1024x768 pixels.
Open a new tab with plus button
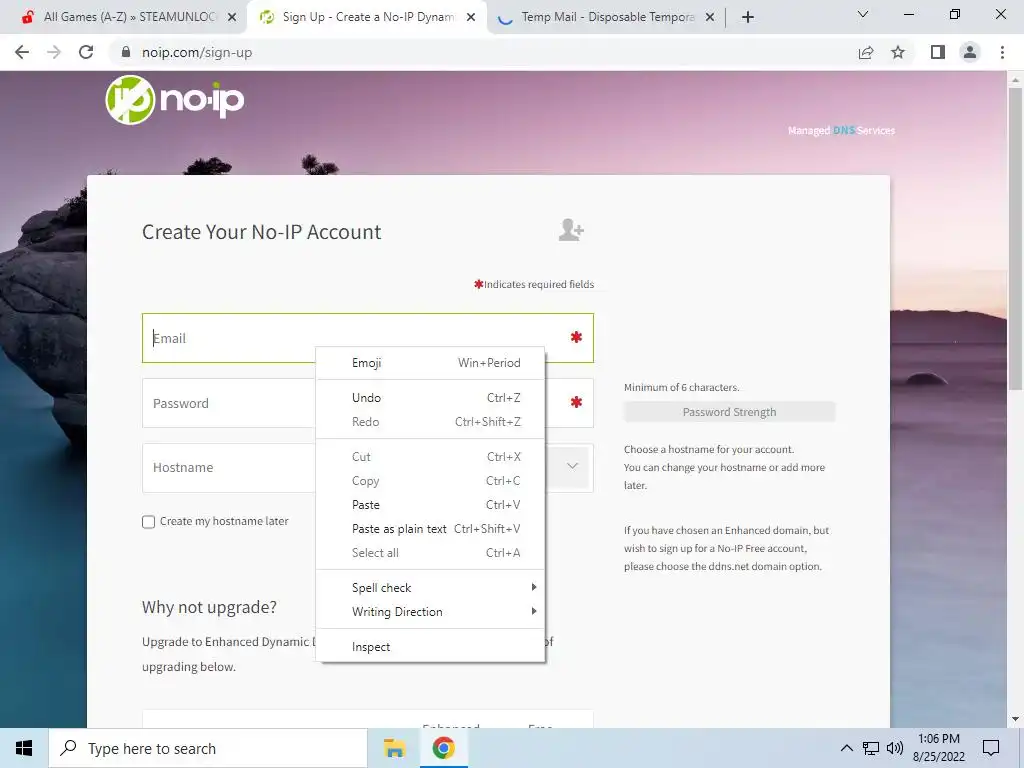(748, 17)
